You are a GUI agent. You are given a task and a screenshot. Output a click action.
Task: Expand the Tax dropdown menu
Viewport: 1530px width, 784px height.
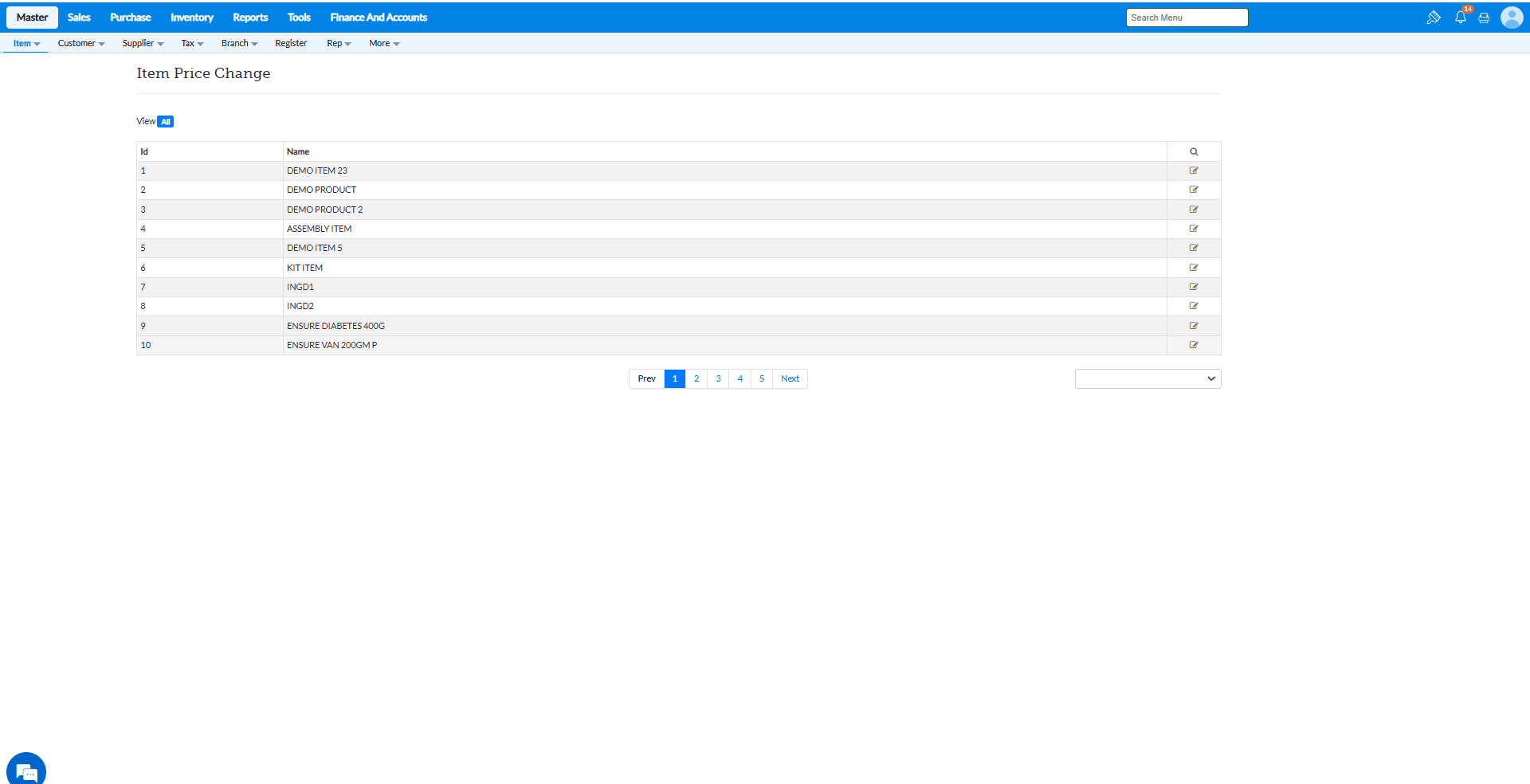[192, 43]
